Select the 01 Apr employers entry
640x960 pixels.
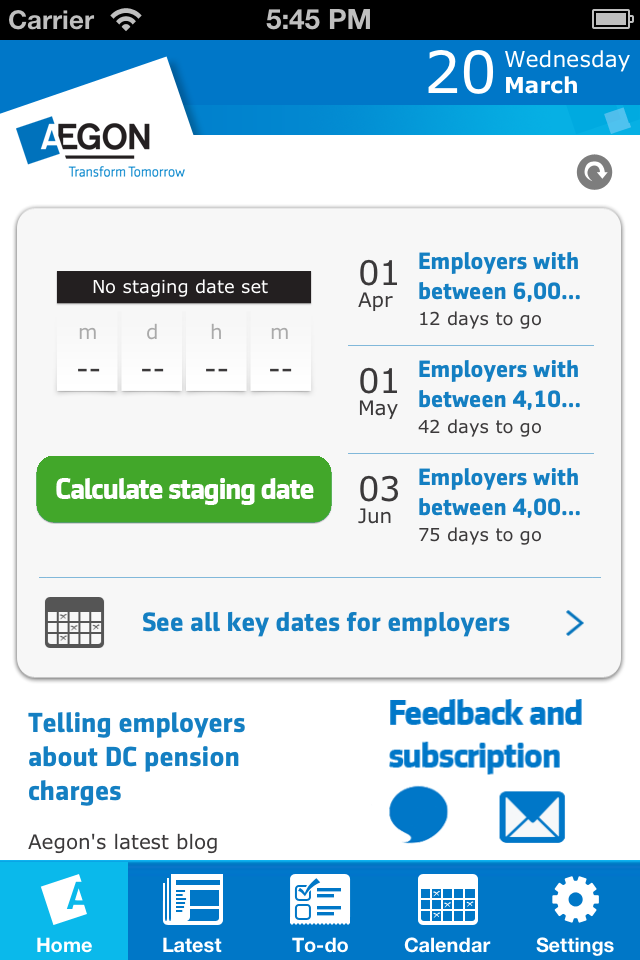point(470,290)
